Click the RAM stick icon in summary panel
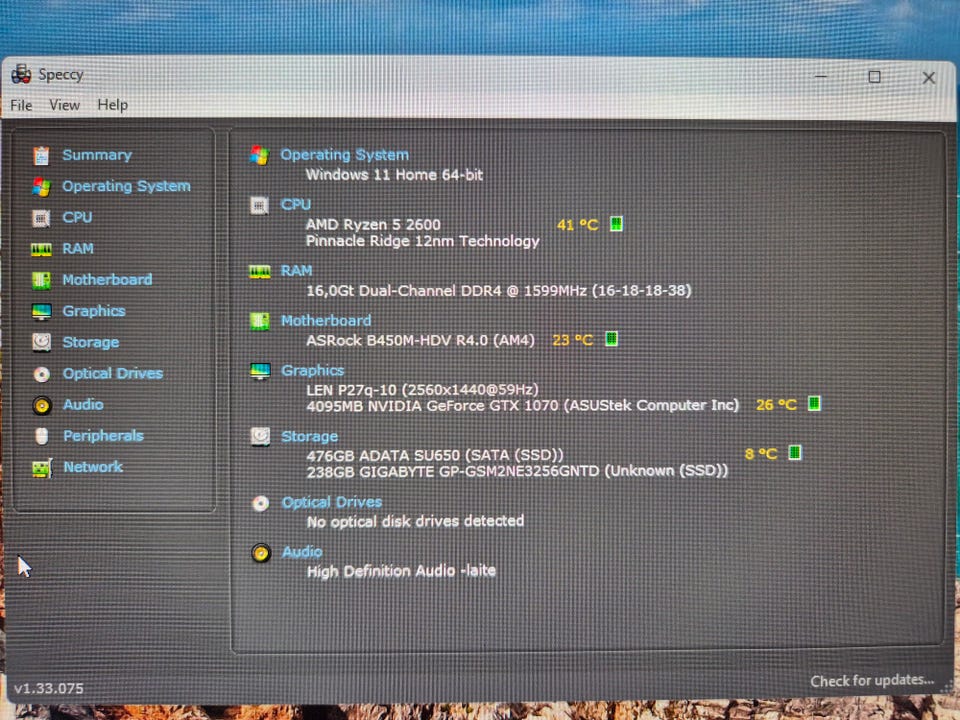Image resolution: width=960 pixels, height=720 pixels. point(260,272)
